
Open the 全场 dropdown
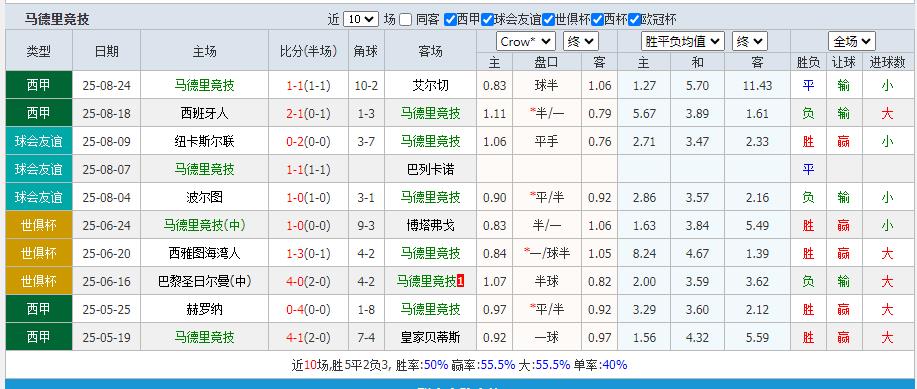click(x=852, y=42)
